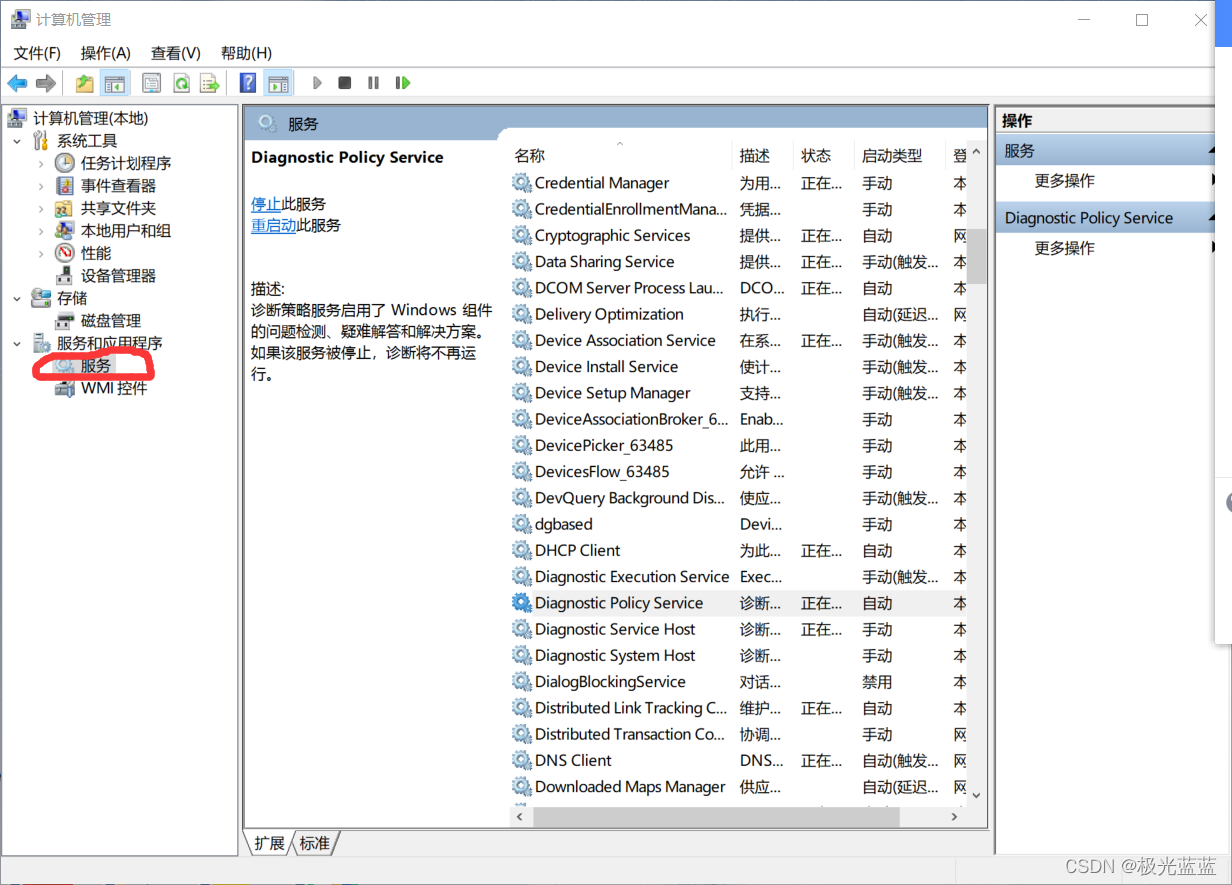The image size is (1232, 885).
Task: Open the Properties toolbar icon
Action: coord(152,83)
